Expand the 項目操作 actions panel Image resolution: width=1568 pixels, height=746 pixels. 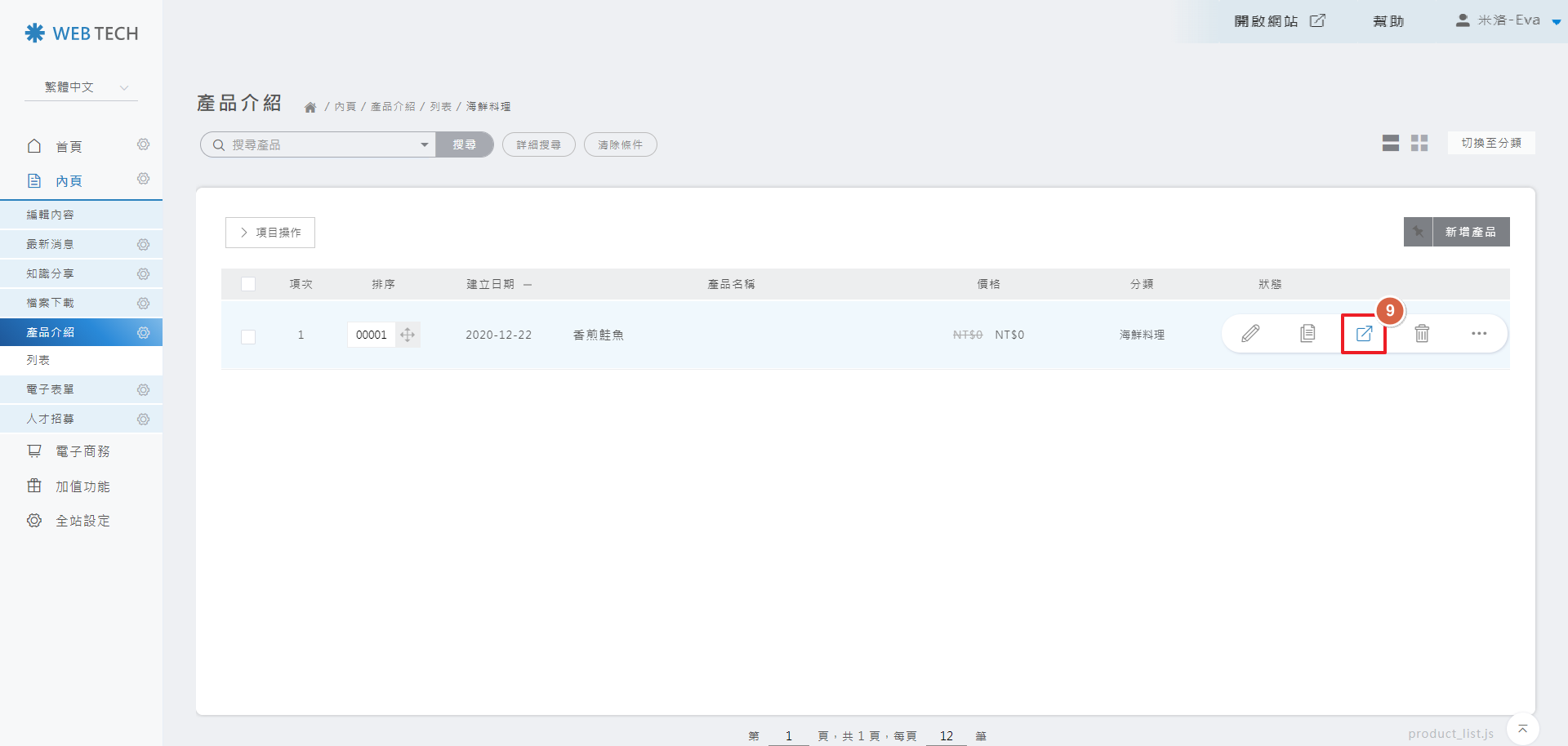(x=270, y=233)
